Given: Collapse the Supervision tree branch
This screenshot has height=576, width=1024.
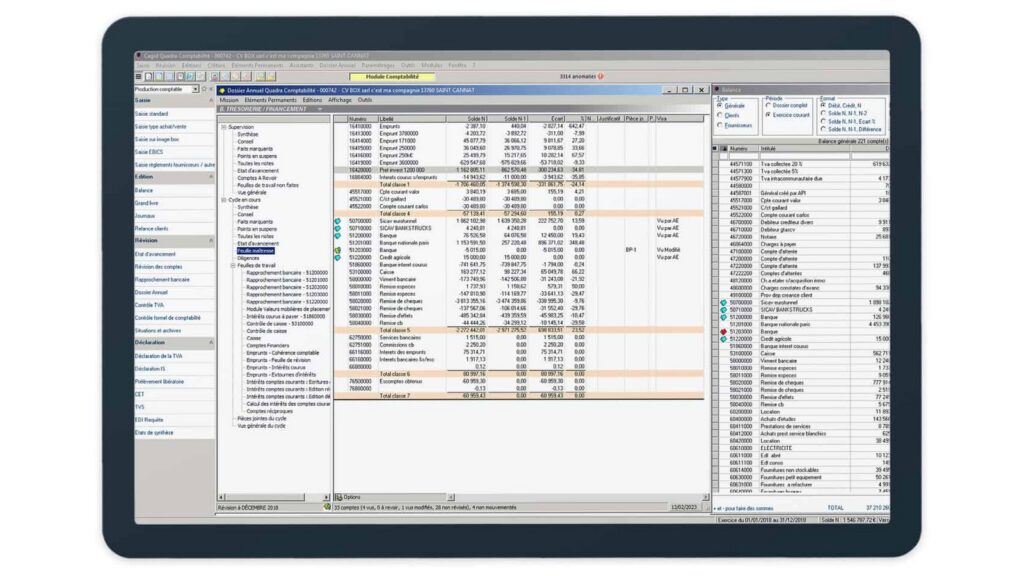Looking at the screenshot, I should (222, 127).
